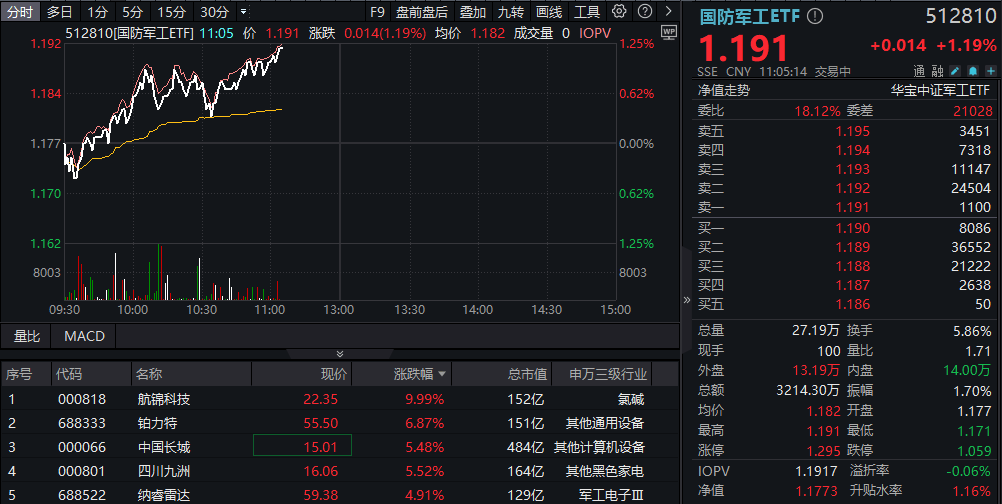Screen dimensions: 1002x504
Task: Add to watchlist with plus icon
Action: tap(990, 71)
